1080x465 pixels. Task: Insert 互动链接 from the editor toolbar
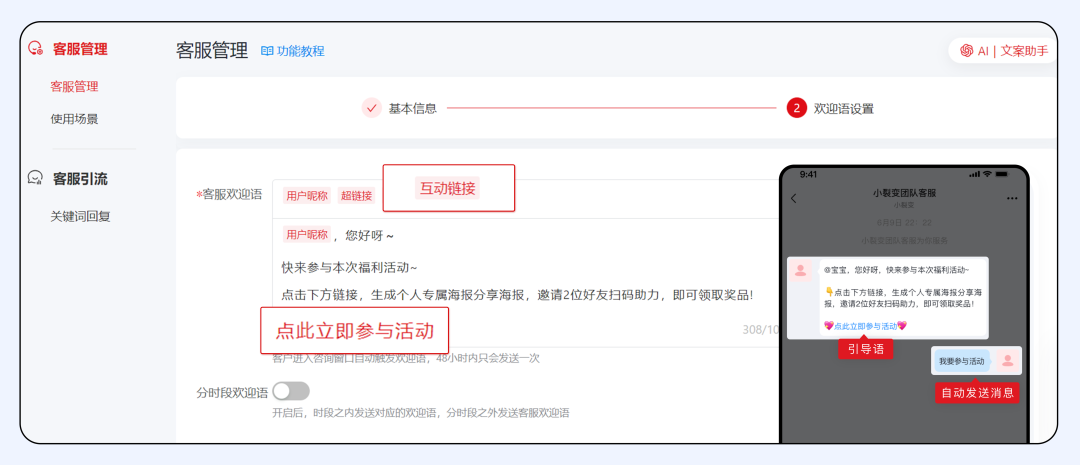click(448, 188)
